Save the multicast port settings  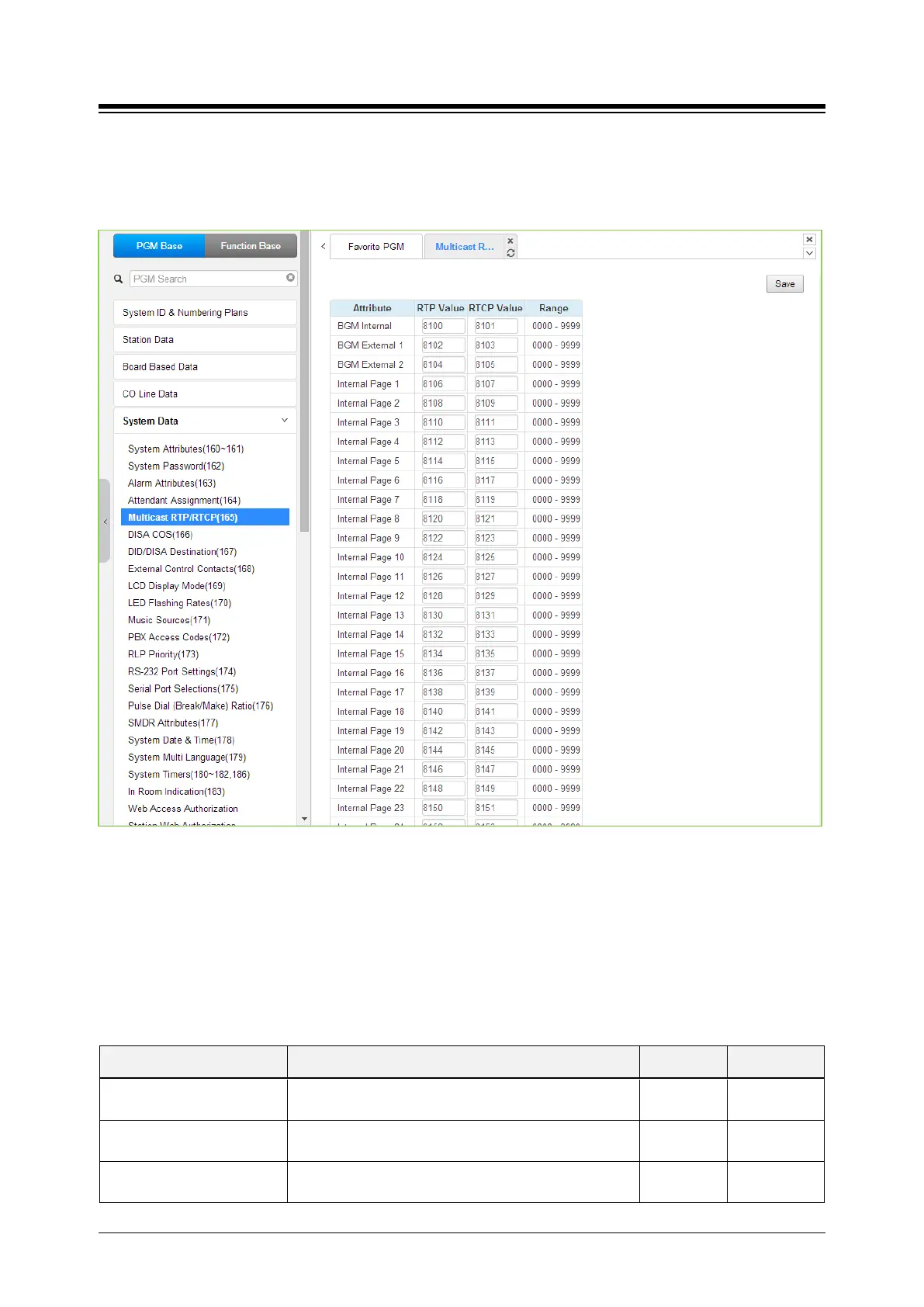[784, 284]
